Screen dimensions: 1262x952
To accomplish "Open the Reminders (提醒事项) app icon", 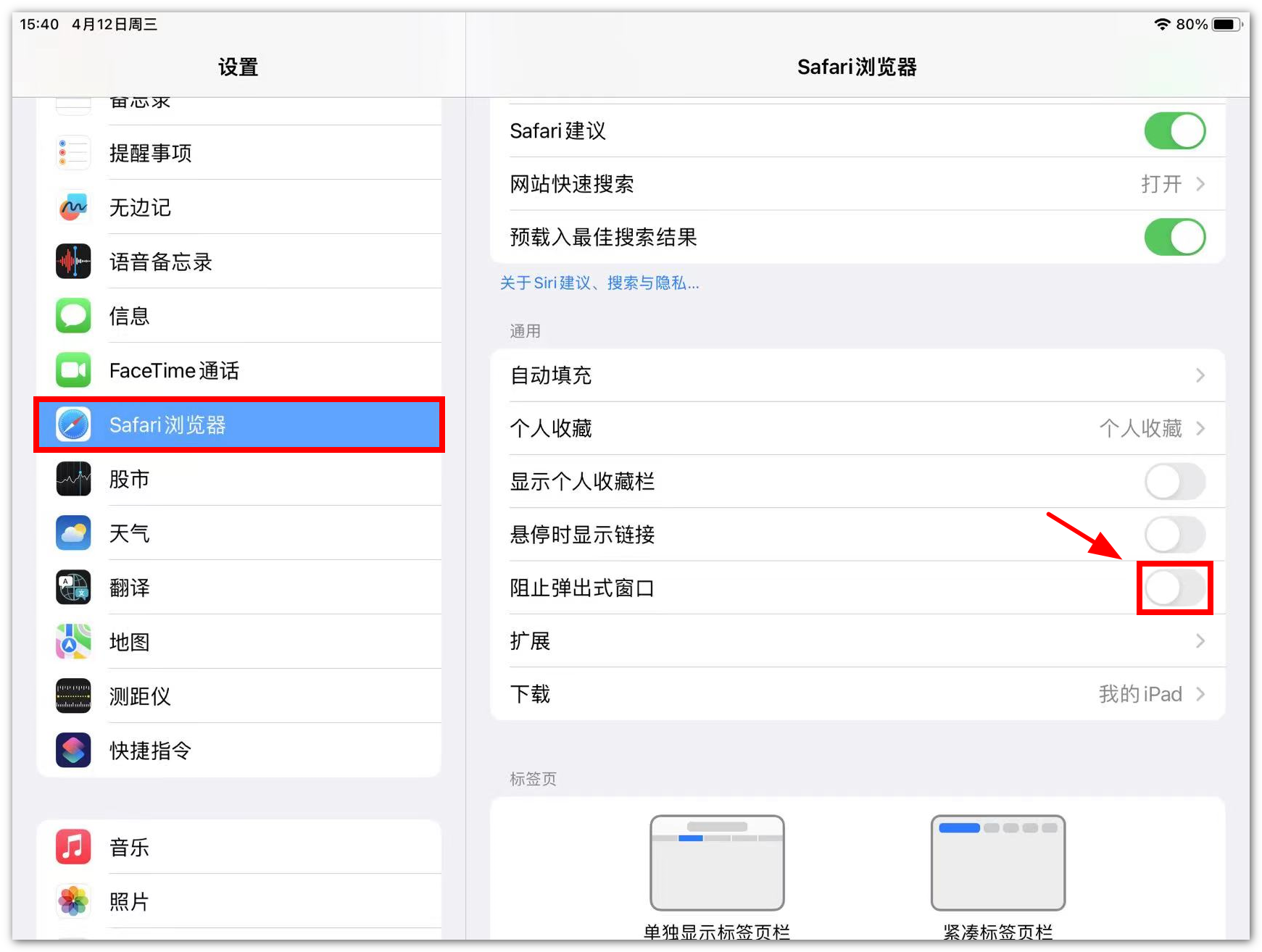I will [73, 153].
